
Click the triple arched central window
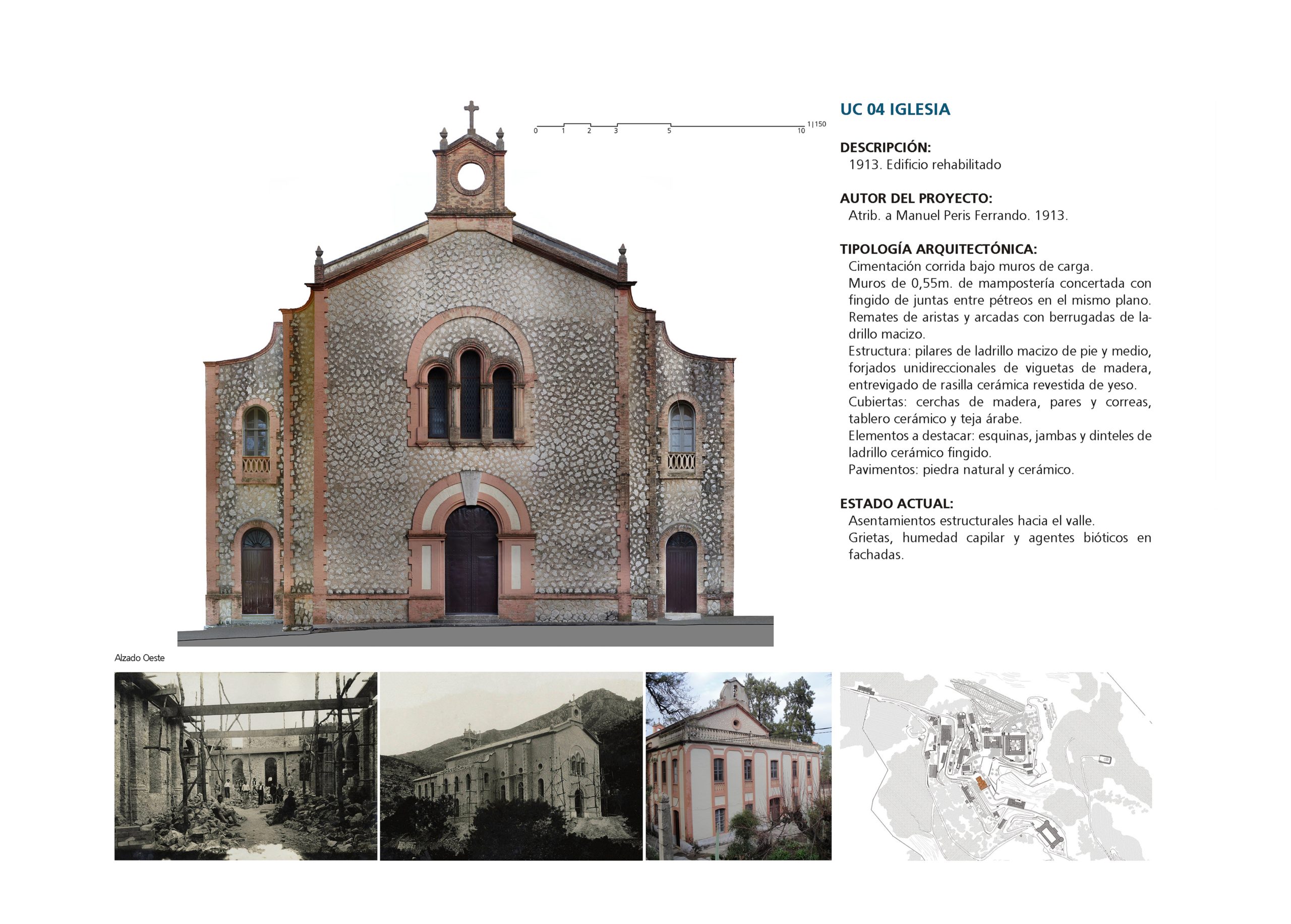(x=470, y=397)
